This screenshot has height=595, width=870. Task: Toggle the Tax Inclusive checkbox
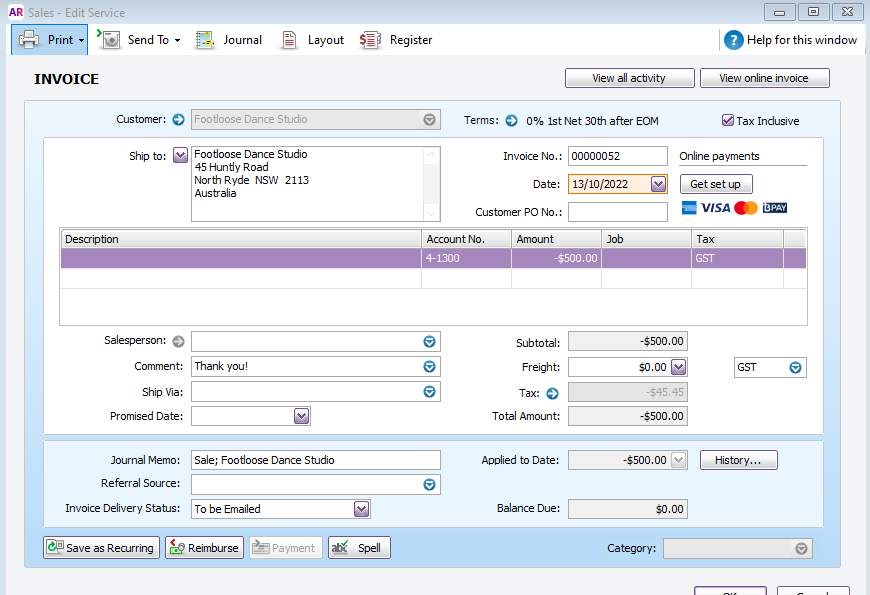728,121
